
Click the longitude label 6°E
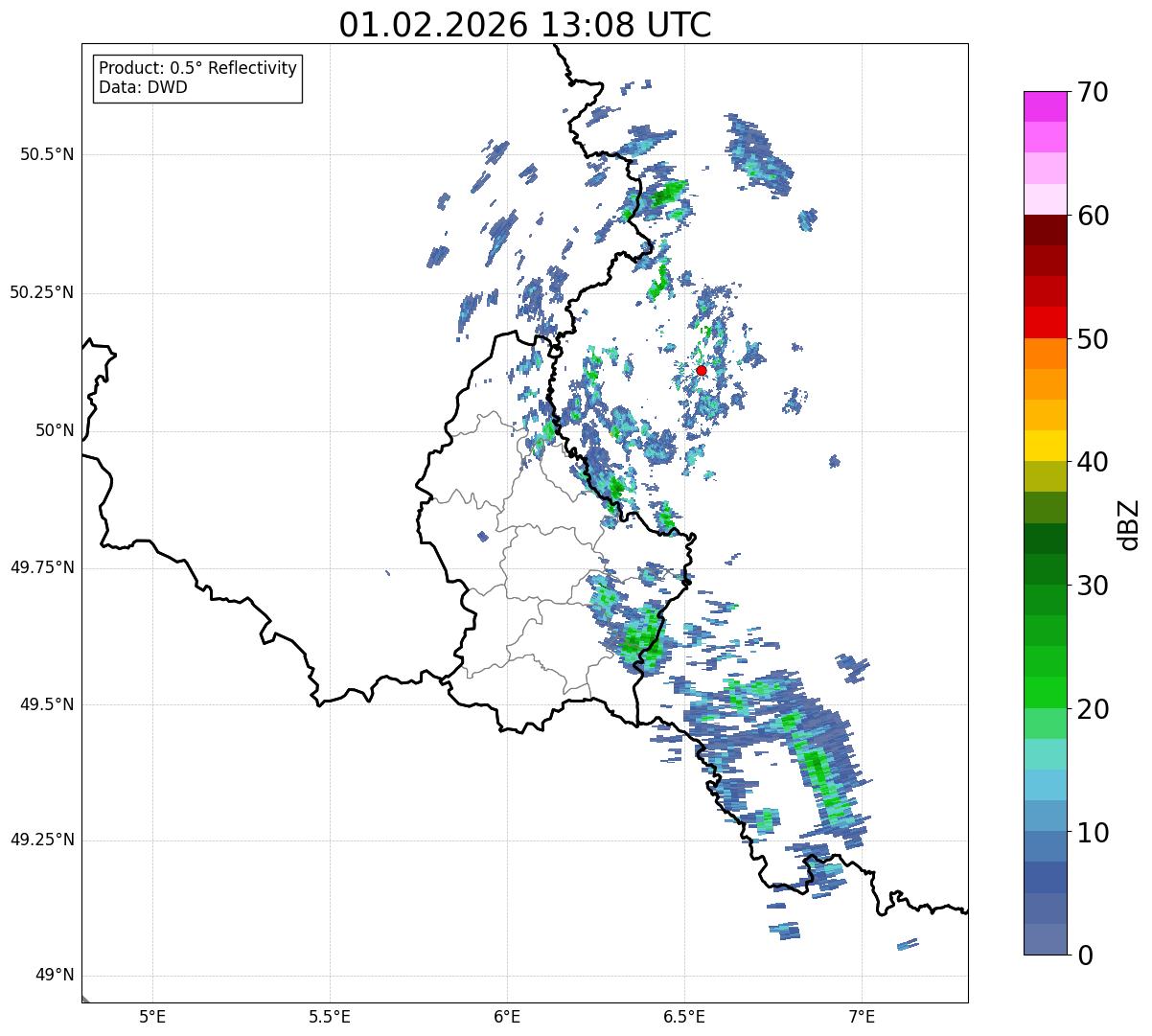coord(507,1017)
